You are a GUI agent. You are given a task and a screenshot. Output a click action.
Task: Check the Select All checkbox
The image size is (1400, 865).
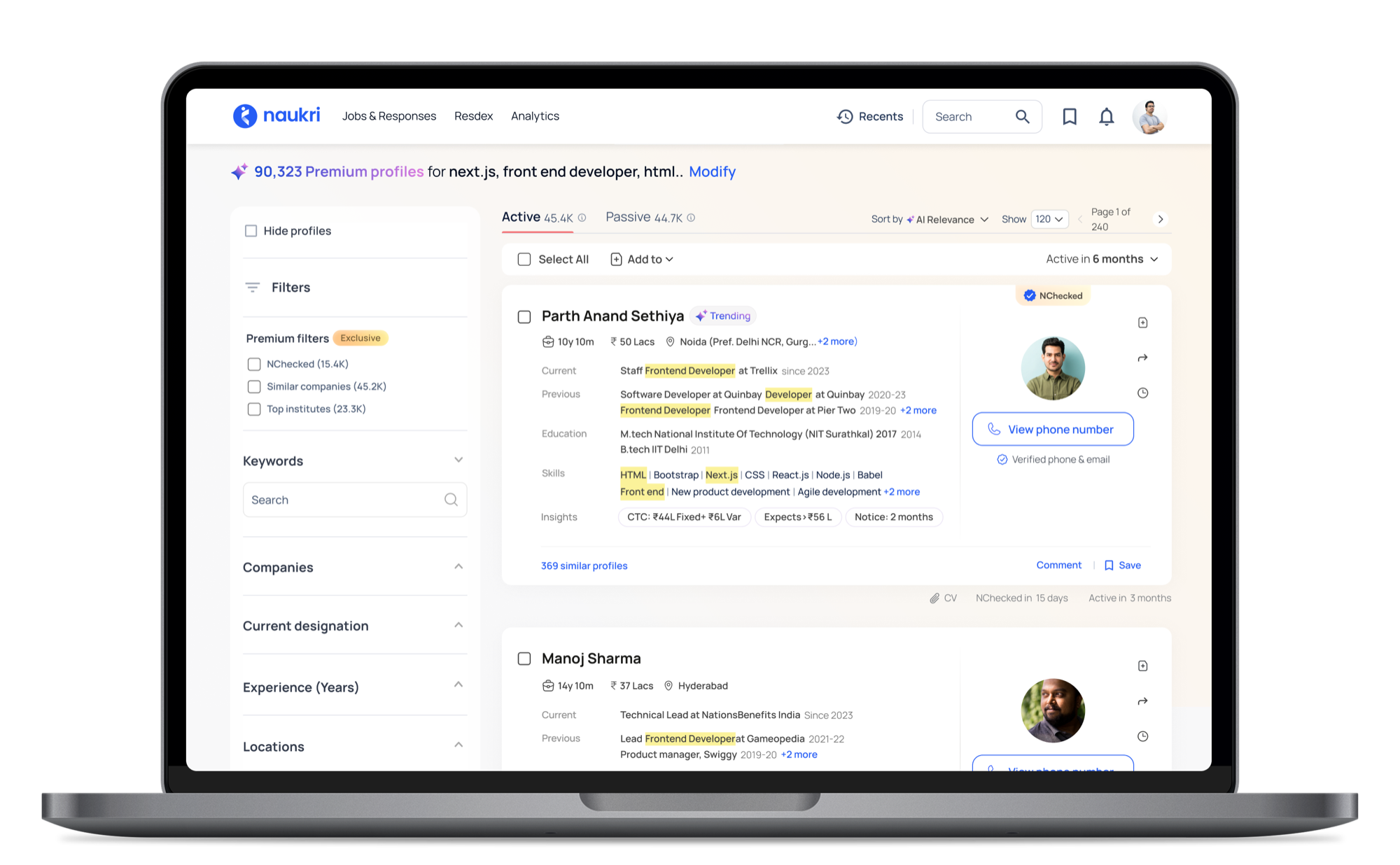pyautogui.click(x=524, y=259)
